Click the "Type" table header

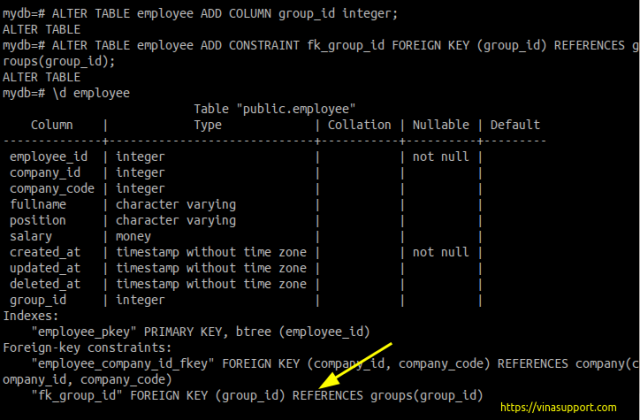tap(207, 125)
